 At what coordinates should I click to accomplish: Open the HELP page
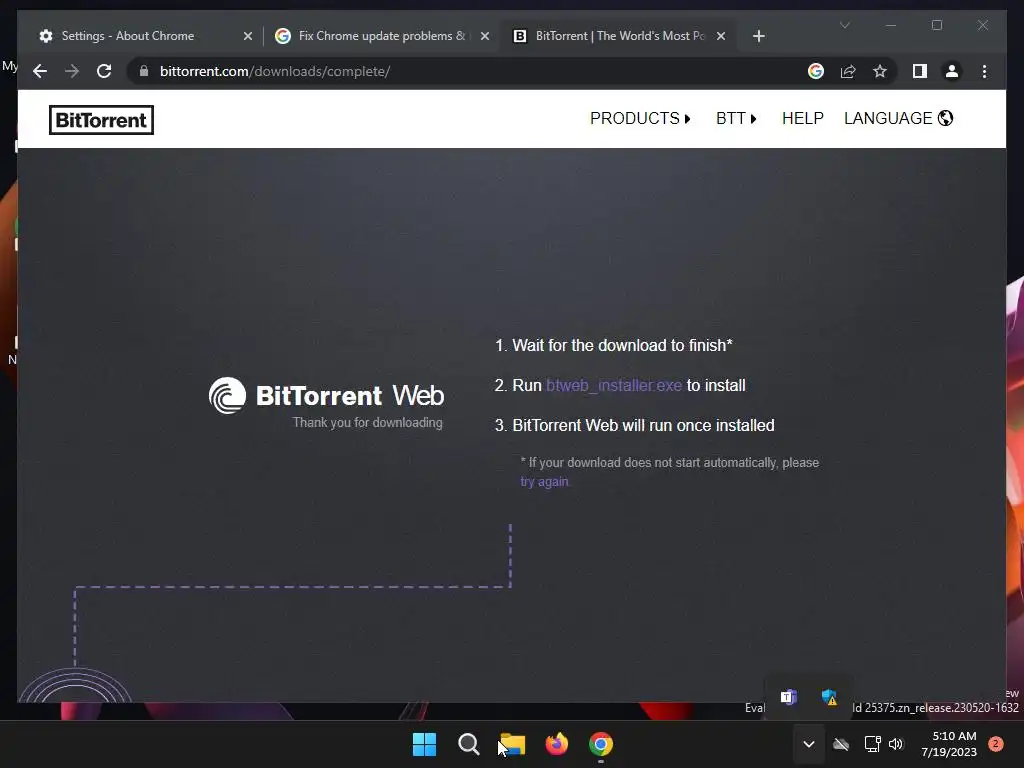(x=803, y=118)
